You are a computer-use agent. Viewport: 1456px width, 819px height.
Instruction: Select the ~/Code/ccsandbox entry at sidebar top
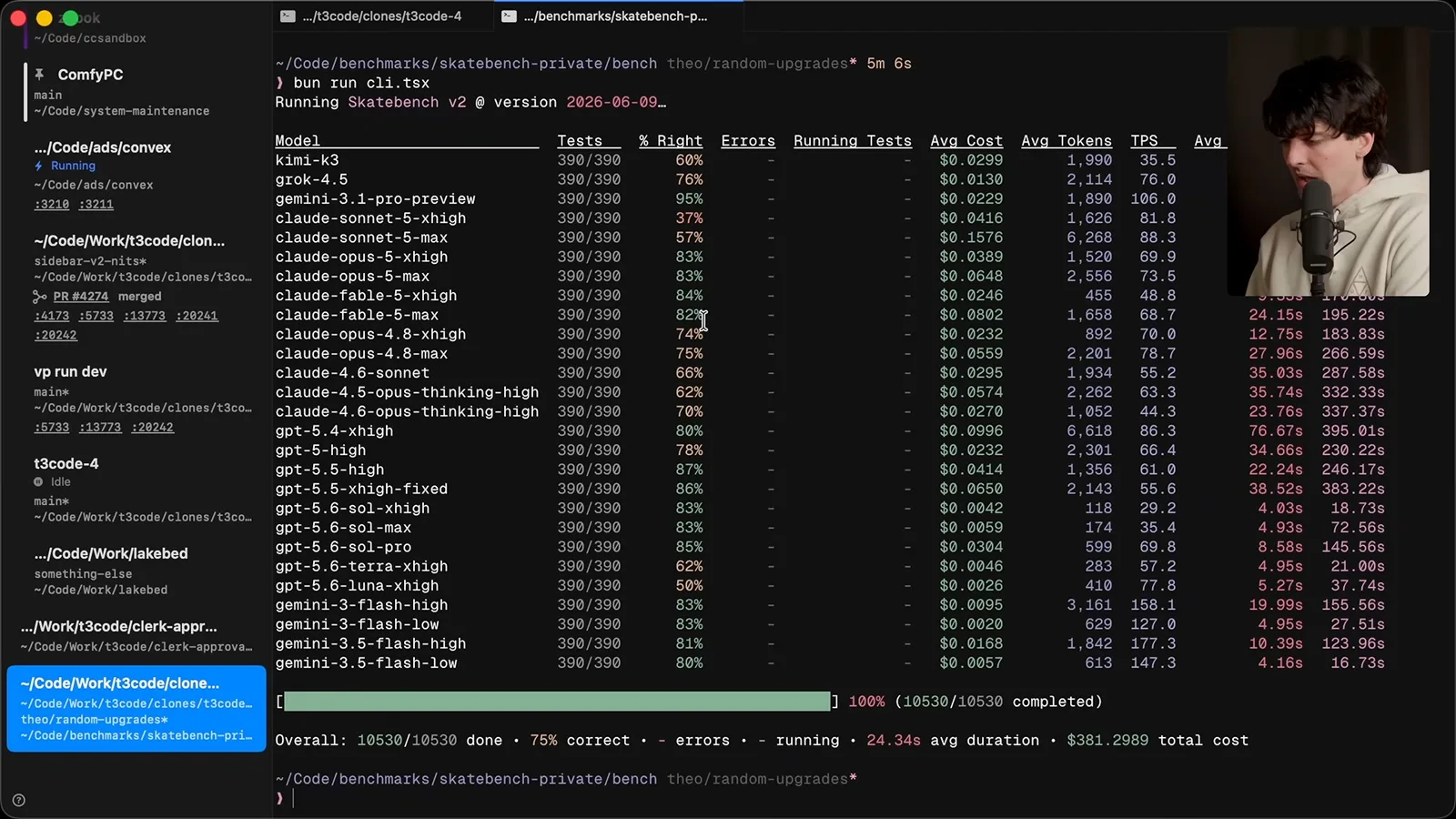click(x=89, y=38)
